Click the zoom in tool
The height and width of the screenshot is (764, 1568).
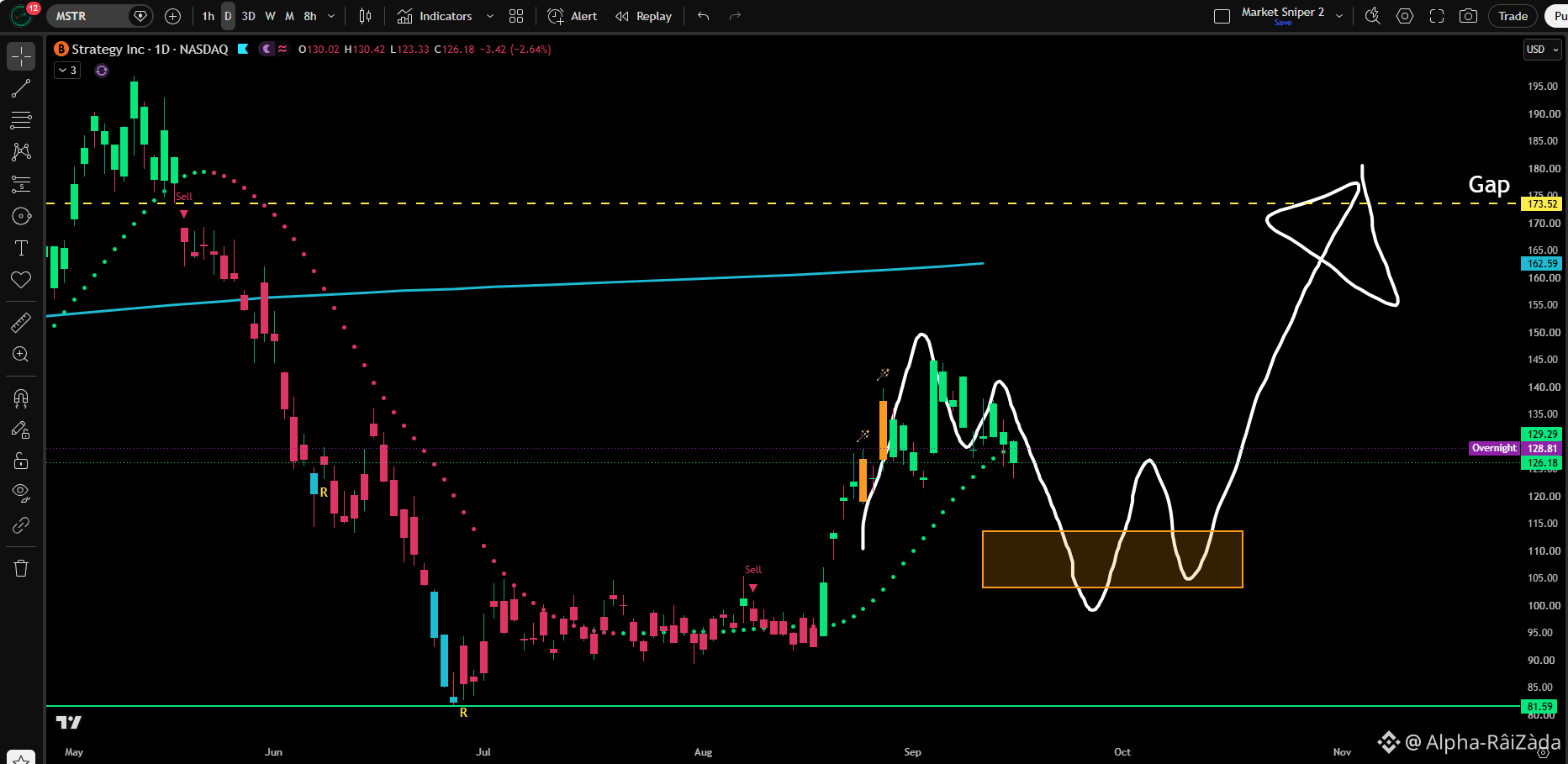click(21, 355)
